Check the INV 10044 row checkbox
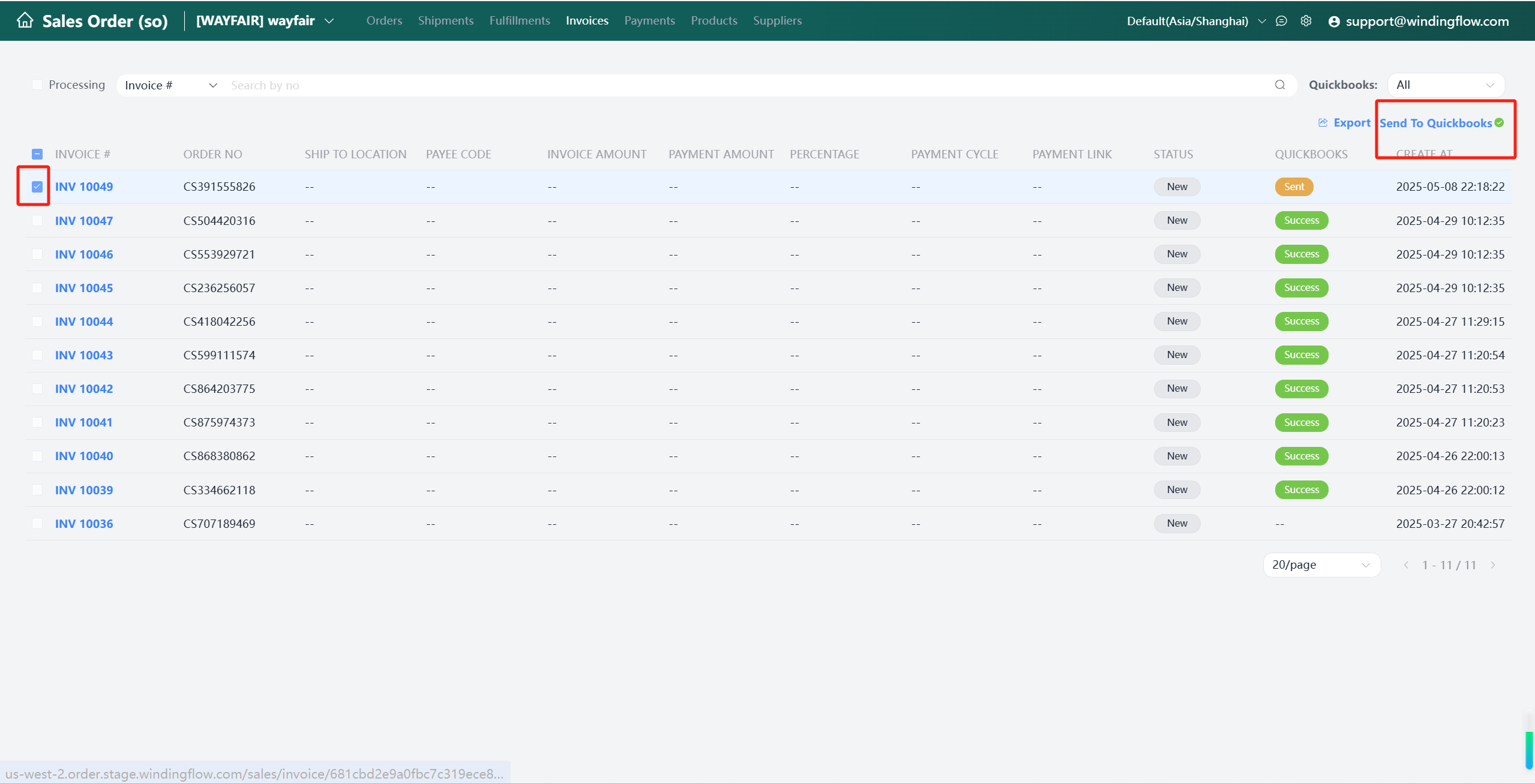Viewport: 1535px width, 784px height. coord(37,322)
